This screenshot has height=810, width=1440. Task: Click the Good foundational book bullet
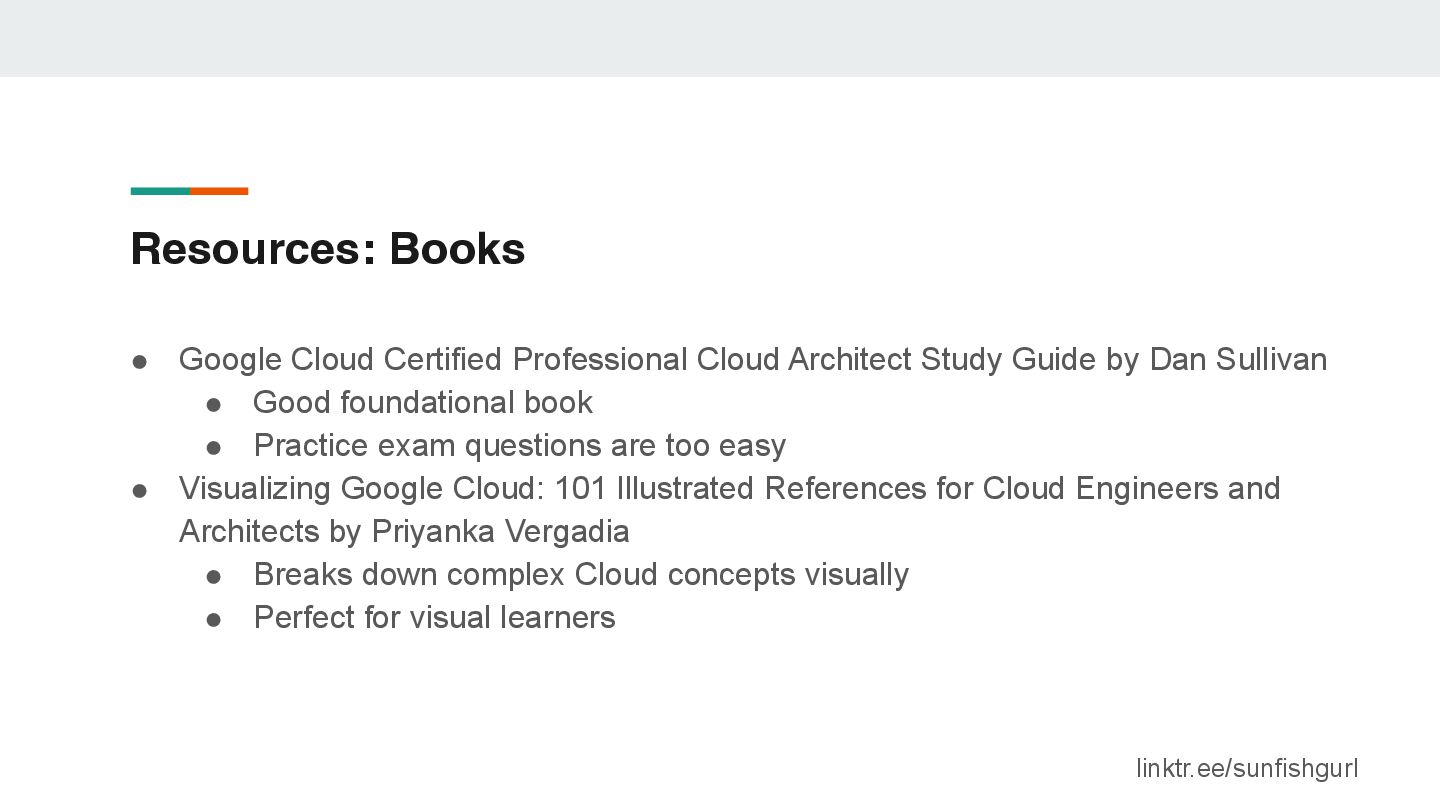point(423,402)
